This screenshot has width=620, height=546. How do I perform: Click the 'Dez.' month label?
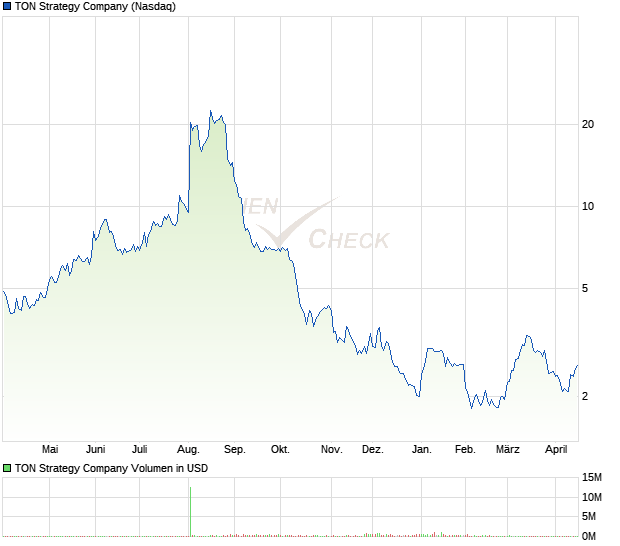coord(372,449)
